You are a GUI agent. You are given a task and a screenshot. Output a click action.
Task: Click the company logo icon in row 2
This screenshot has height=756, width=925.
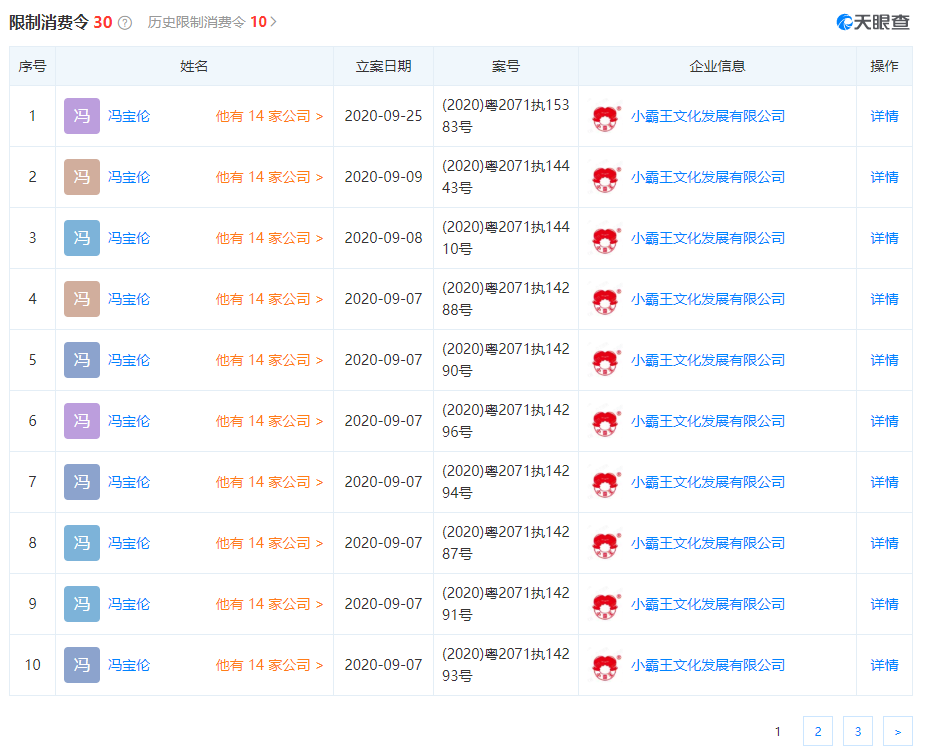point(606,178)
